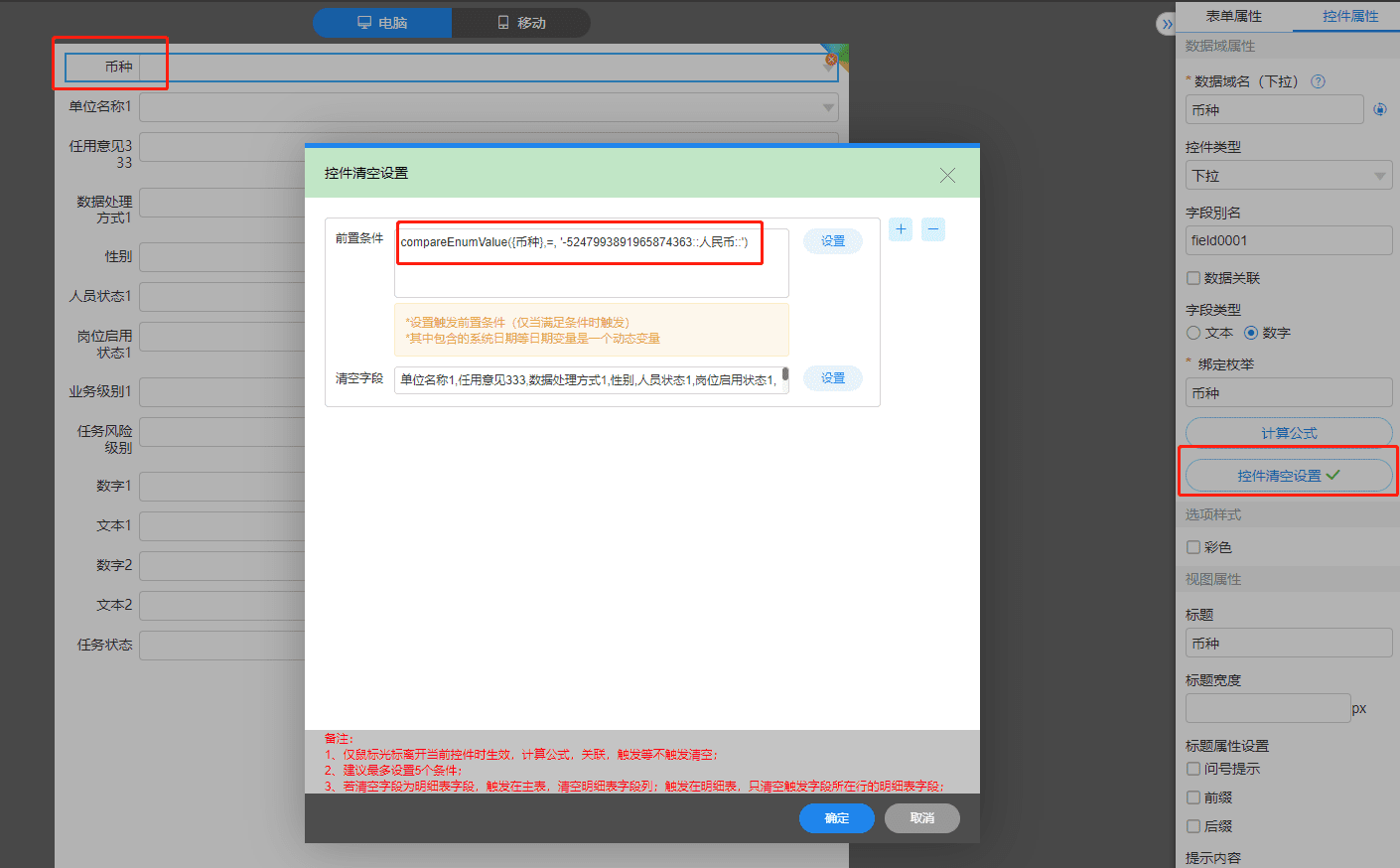Click the 数据域名 input containing 币种
This screenshot has width=1400, height=868.
tap(1274, 109)
